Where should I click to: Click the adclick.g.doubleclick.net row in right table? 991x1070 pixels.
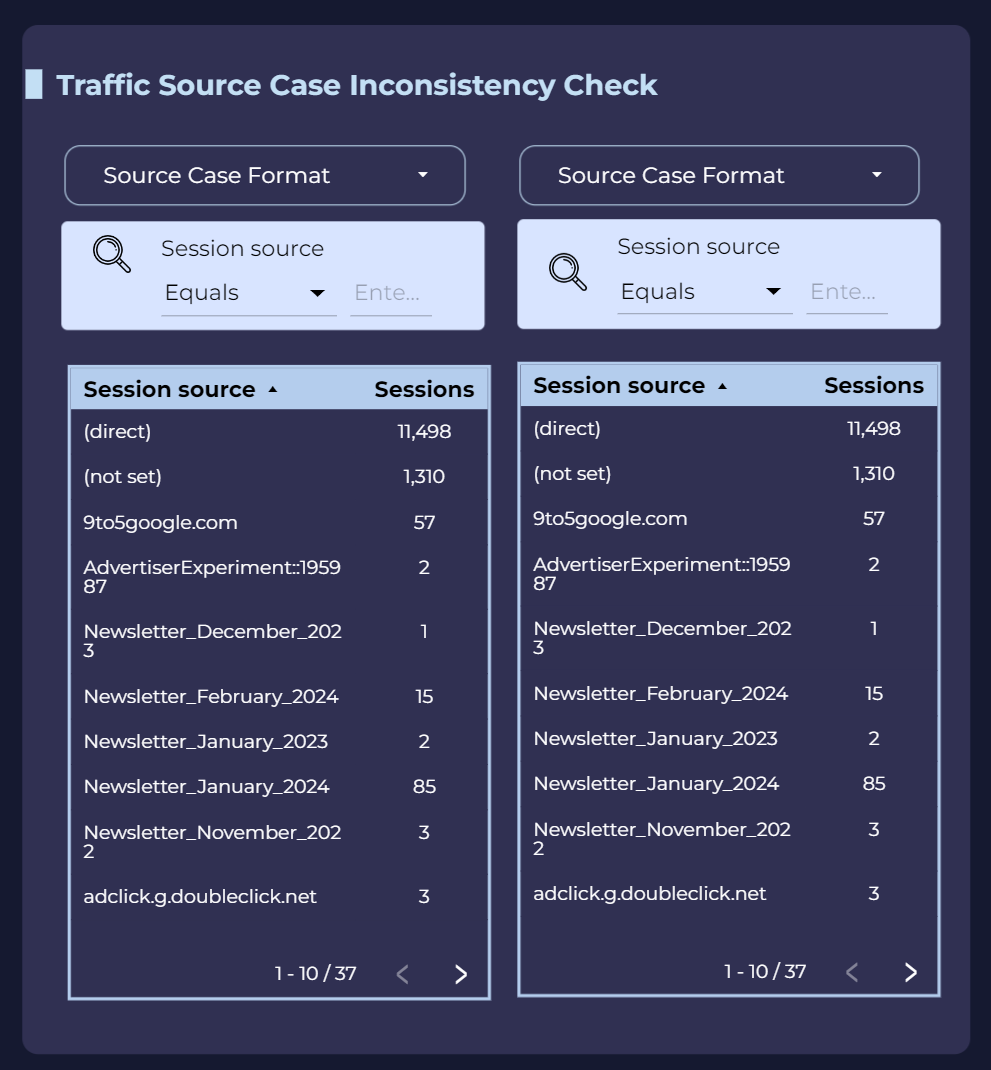pyautogui.click(x=649, y=893)
